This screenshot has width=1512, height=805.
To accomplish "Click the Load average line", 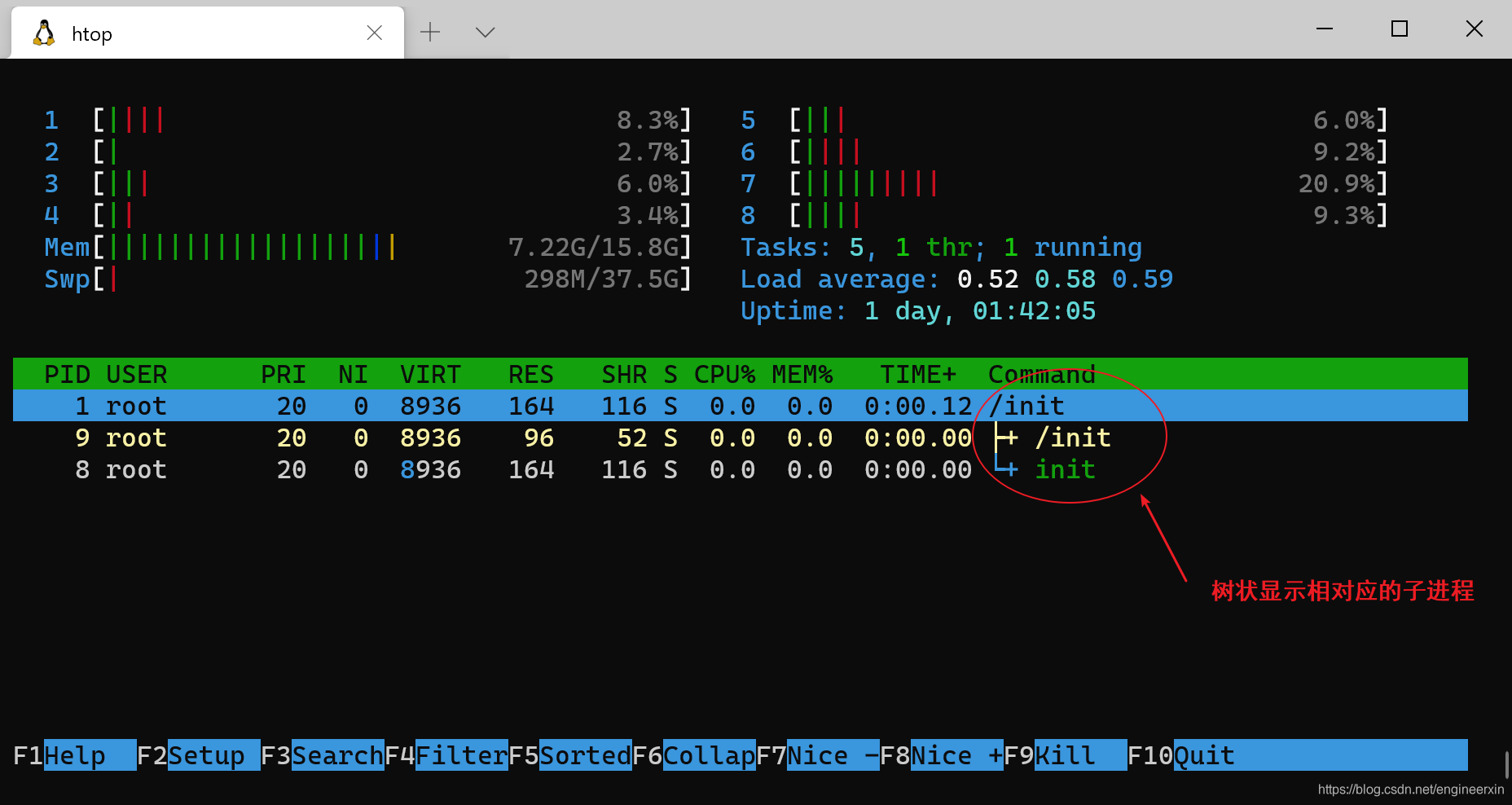I will click(x=956, y=279).
